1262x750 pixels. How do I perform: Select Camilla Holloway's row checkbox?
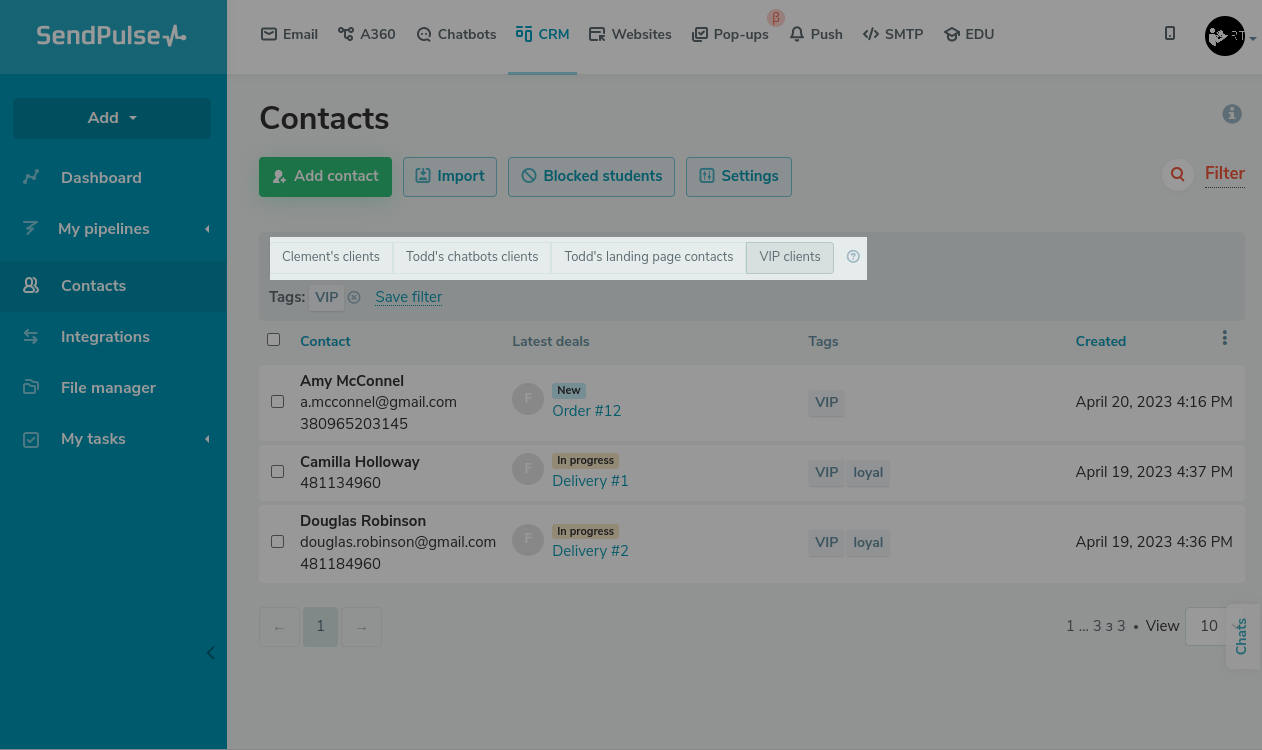278,472
